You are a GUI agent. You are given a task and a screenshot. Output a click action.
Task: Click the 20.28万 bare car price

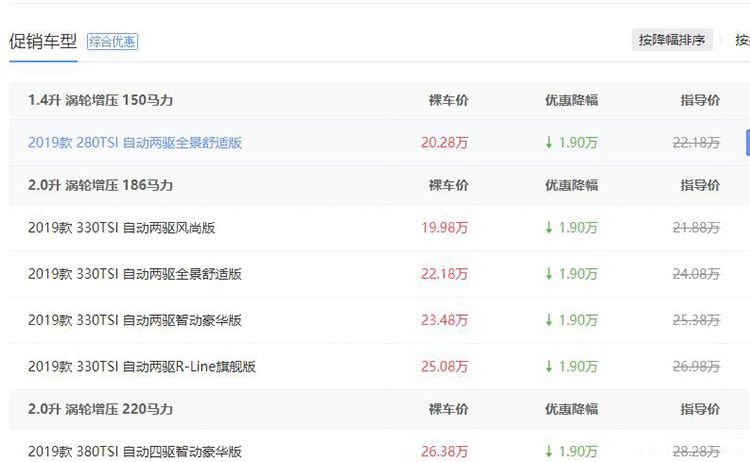pos(444,143)
